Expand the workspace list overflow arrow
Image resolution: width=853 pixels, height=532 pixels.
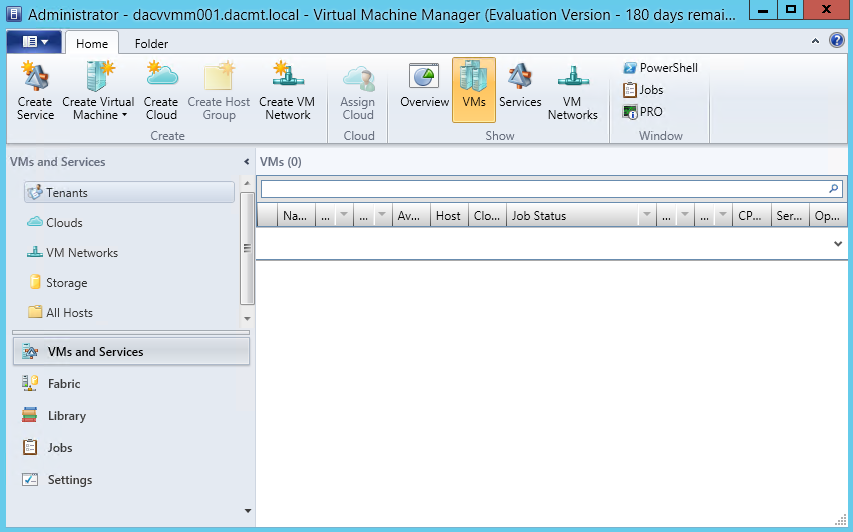(x=248, y=511)
